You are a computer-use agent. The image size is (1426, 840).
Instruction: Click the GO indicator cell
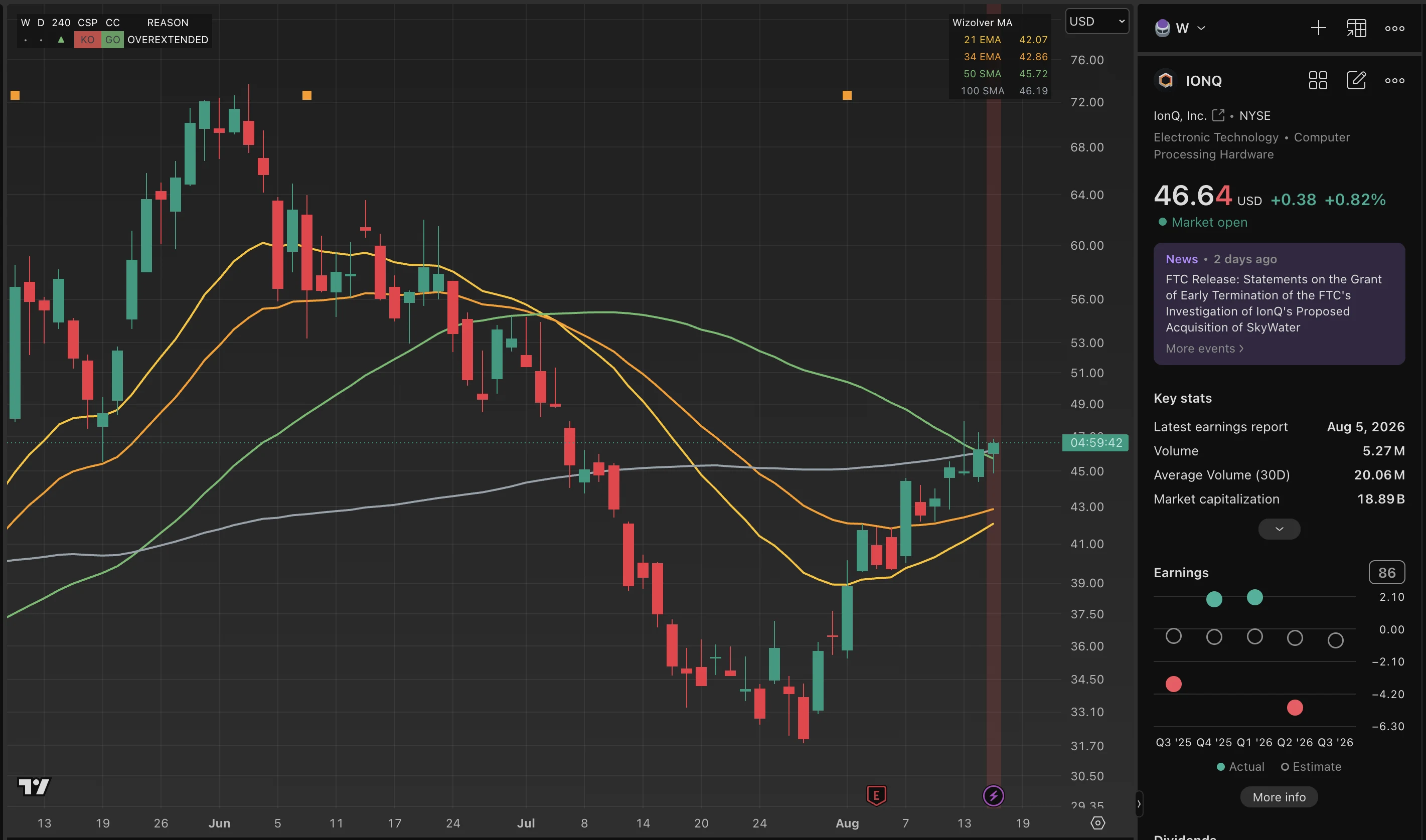(x=113, y=40)
